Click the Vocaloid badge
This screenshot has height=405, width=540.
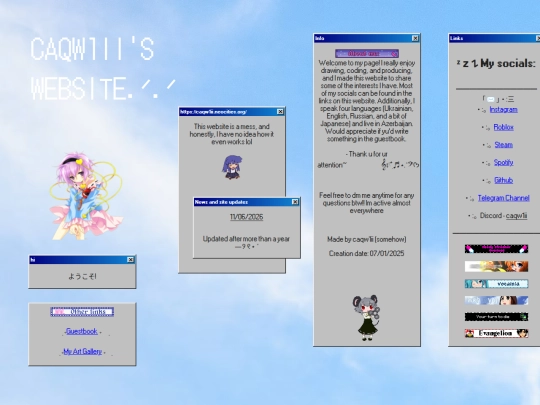tap(496, 284)
